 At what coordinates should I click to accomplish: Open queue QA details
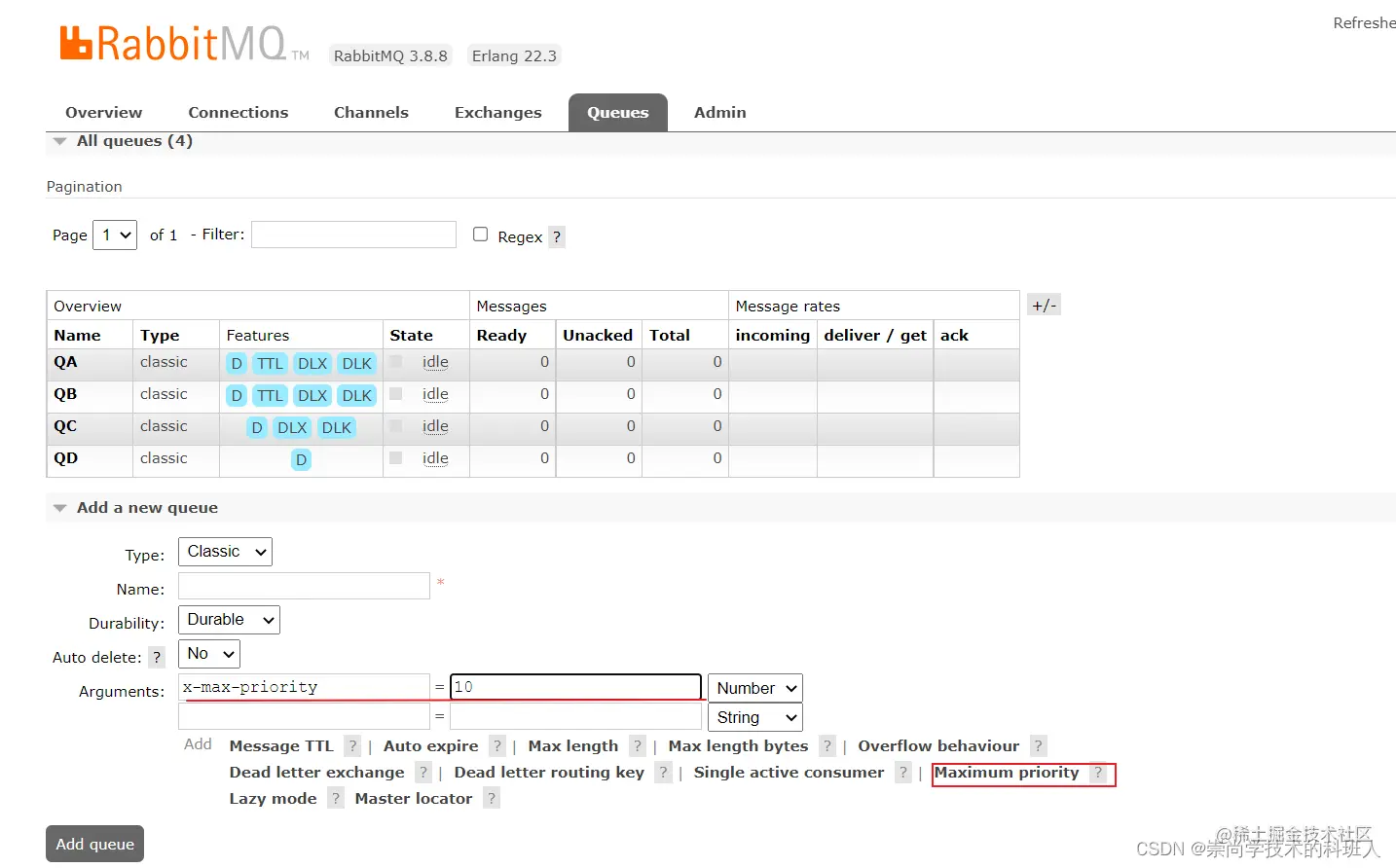pos(65,362)
